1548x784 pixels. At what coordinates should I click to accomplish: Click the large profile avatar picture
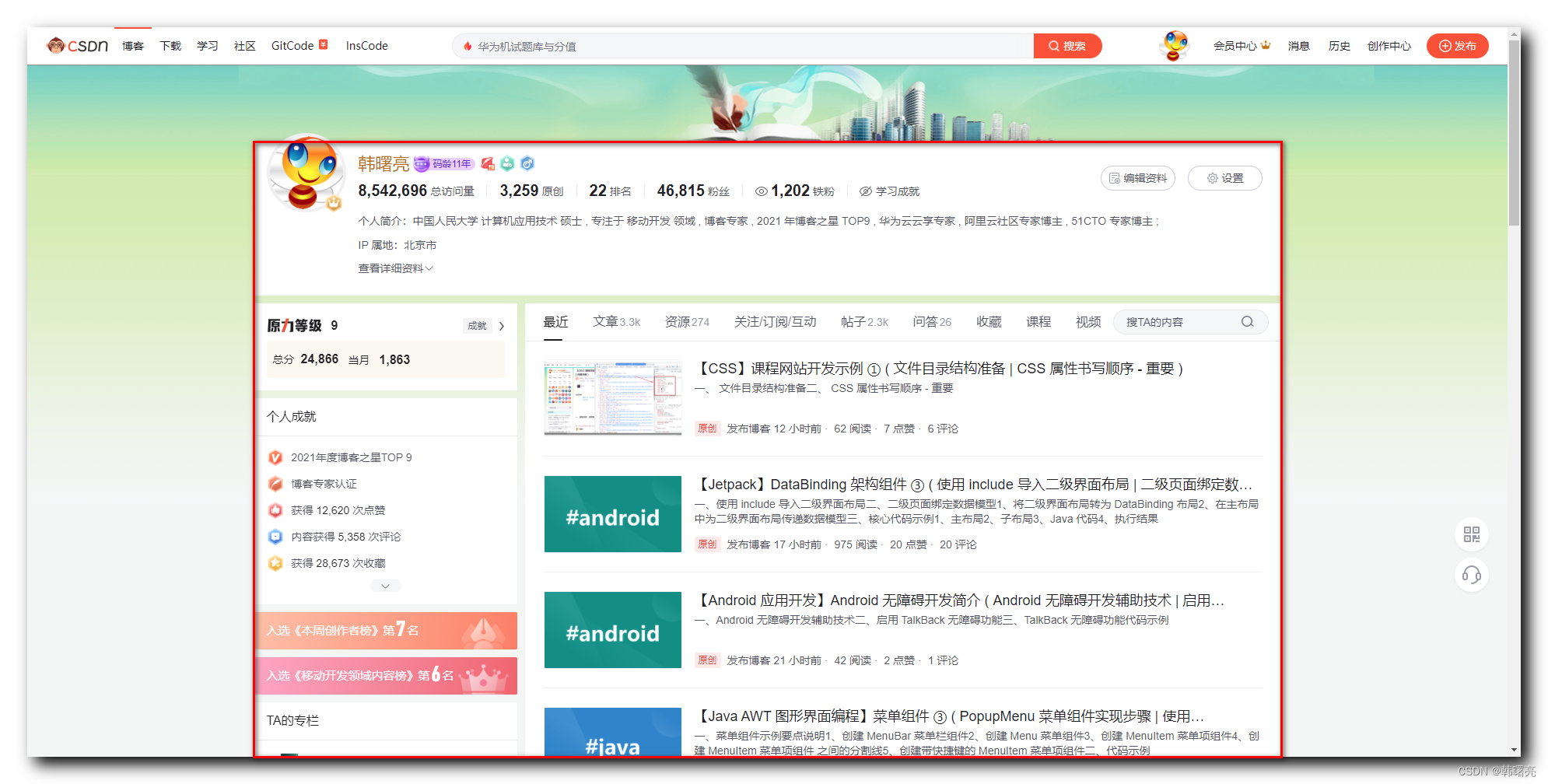point(306,172)
